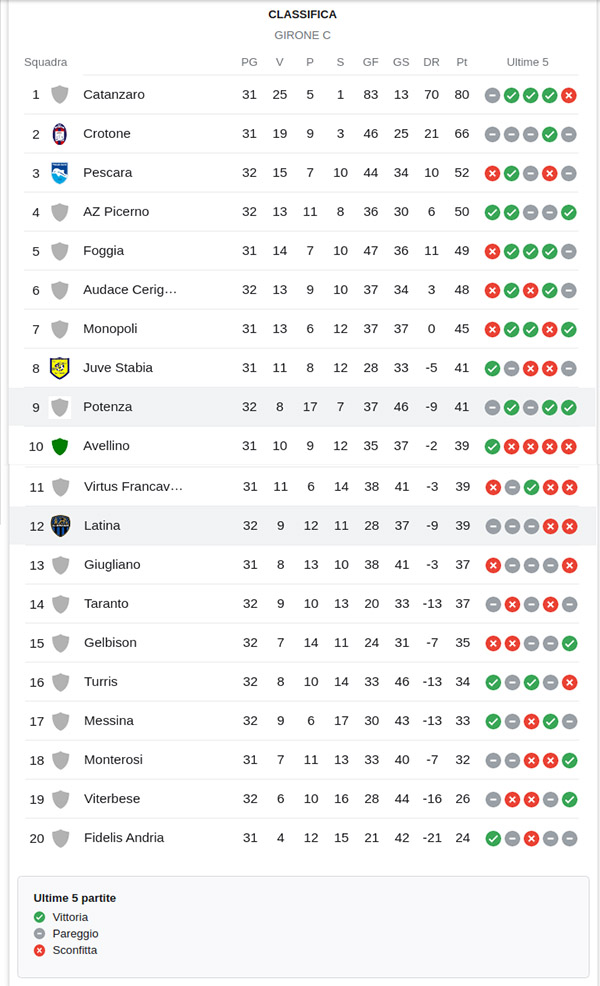The image size is (600, 986).
Task: Click the Squadra column header
Action: click(46, 62)
